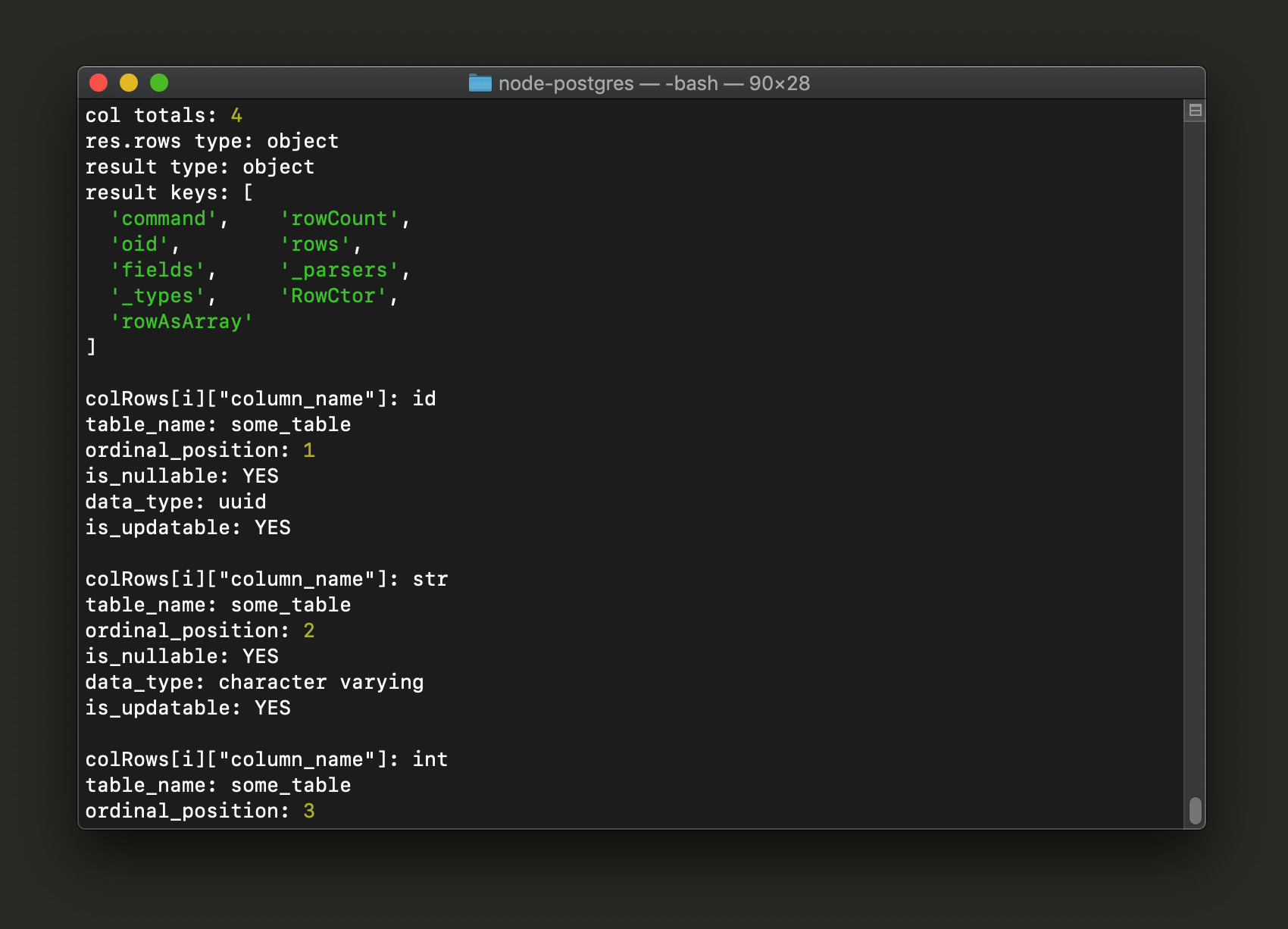Viewport: 1288px width, 929px height.
Task: Click the 'fields' key in green
Action: (159, 270)
